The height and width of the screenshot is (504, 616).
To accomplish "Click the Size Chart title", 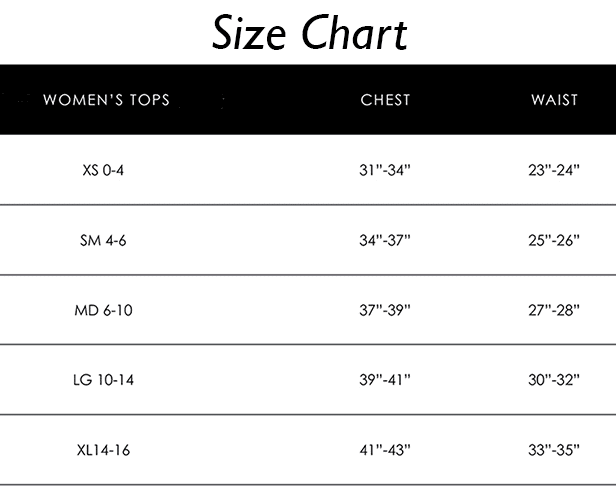I will (x=310, y=33).
